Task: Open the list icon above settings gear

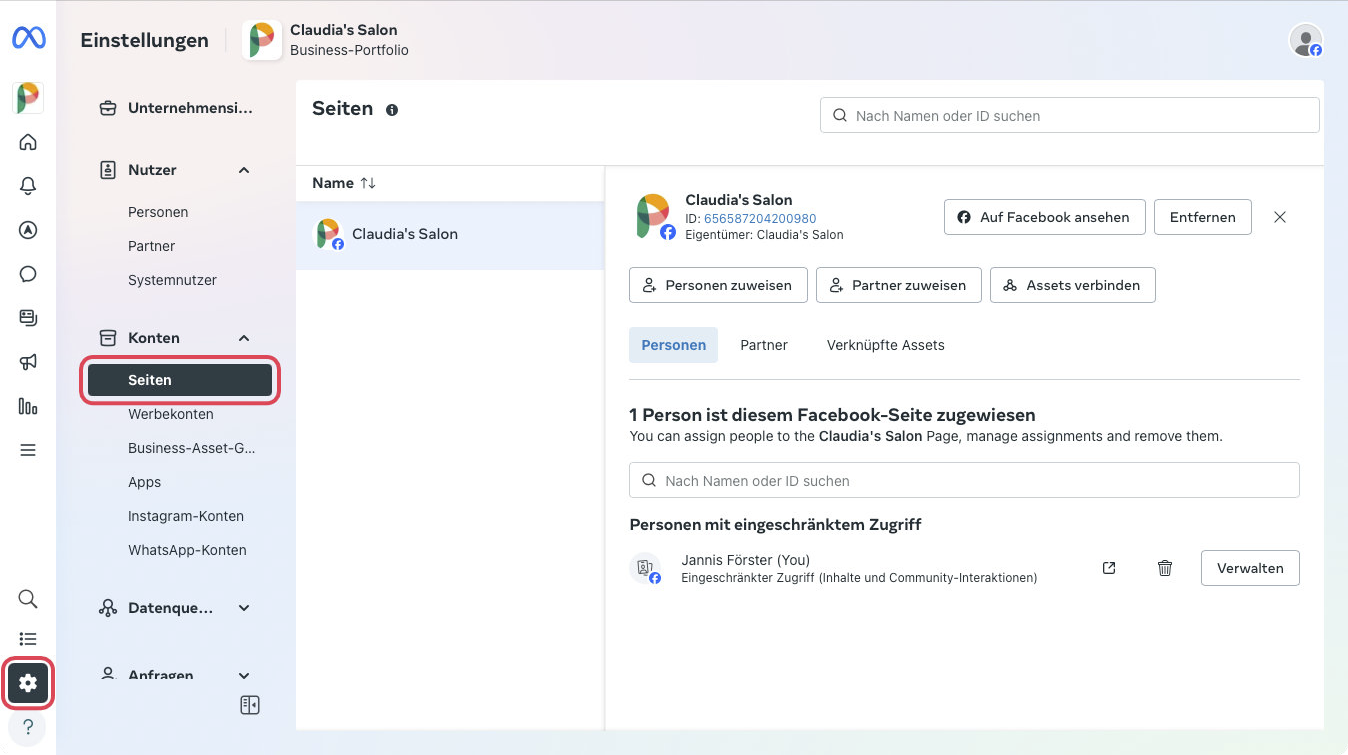Action: tap(28, 639)
